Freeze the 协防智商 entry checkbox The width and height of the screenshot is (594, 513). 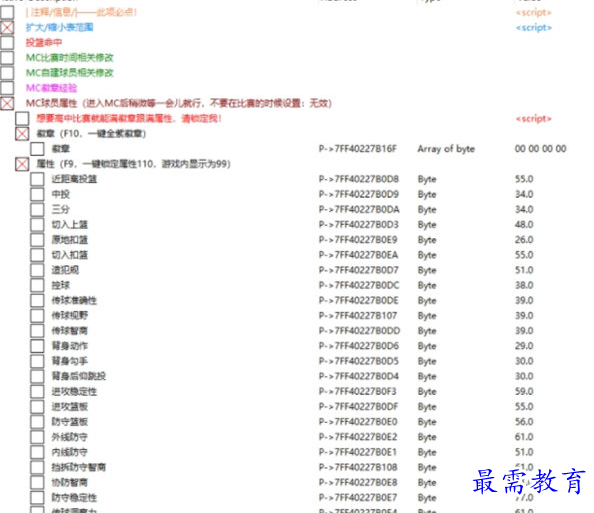tap(37, 482)
